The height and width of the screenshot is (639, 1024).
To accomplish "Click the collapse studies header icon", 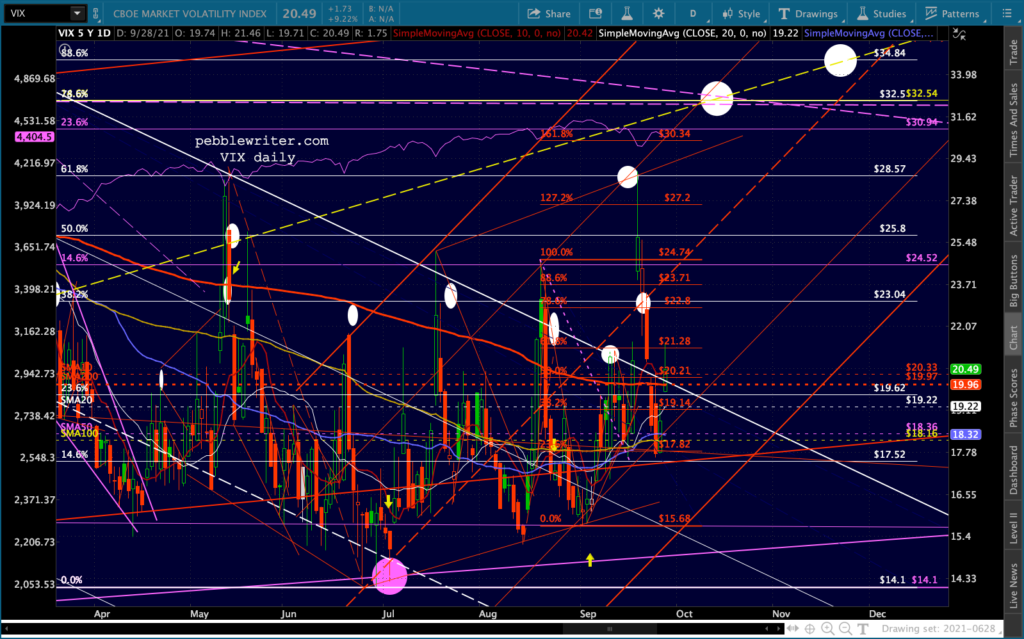I will (959, 33).
